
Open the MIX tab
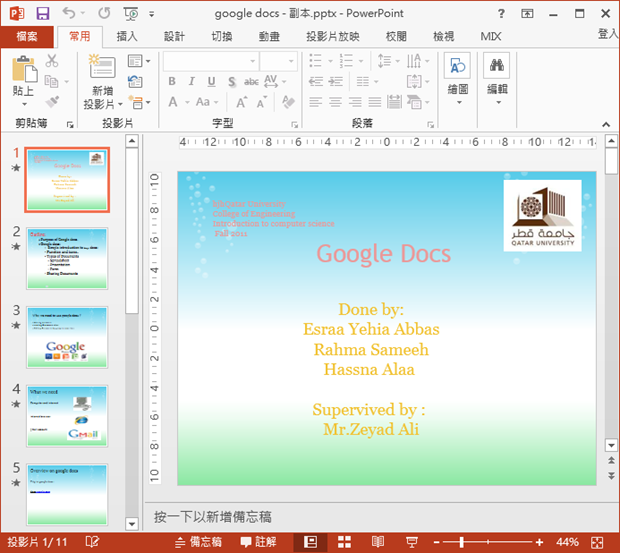491,37
